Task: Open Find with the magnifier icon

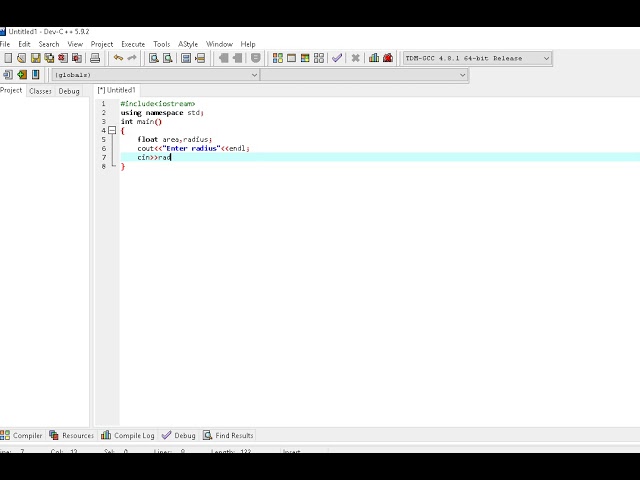Action: (x=154, y=58)
